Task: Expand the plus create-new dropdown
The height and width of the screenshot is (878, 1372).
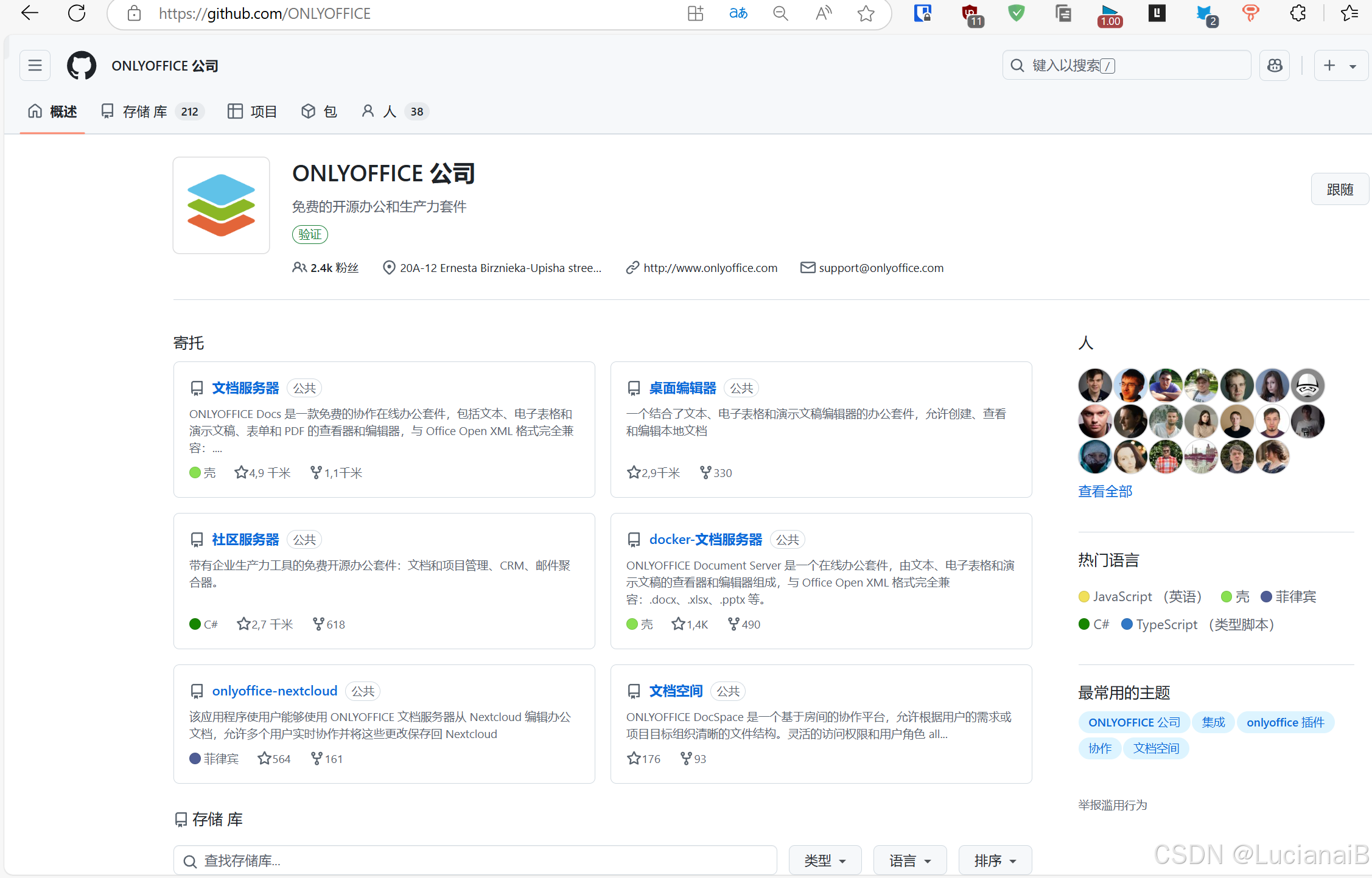Action: (x=1340, y=66)
